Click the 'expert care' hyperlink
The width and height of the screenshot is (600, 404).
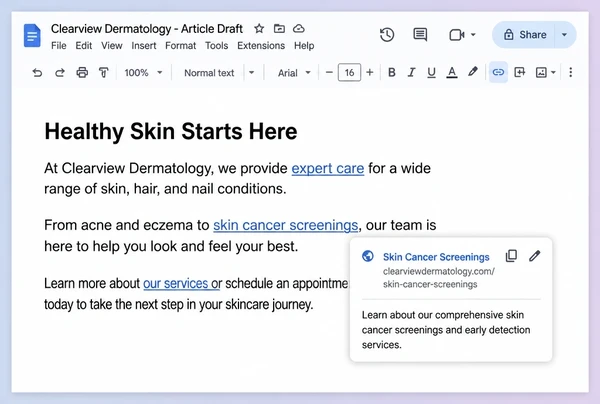[328, 168]
